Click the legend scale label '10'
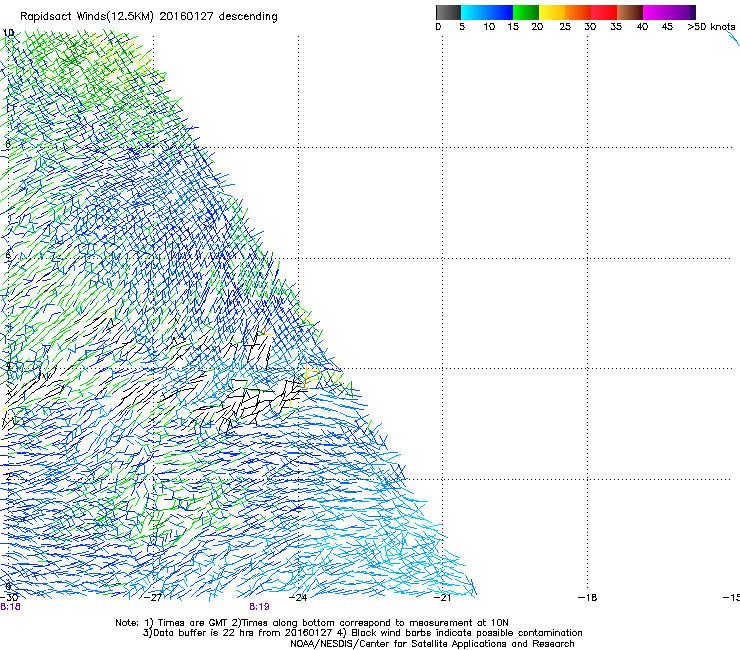The height and width of the screenshot is (650, 740). tap(489, 27)
